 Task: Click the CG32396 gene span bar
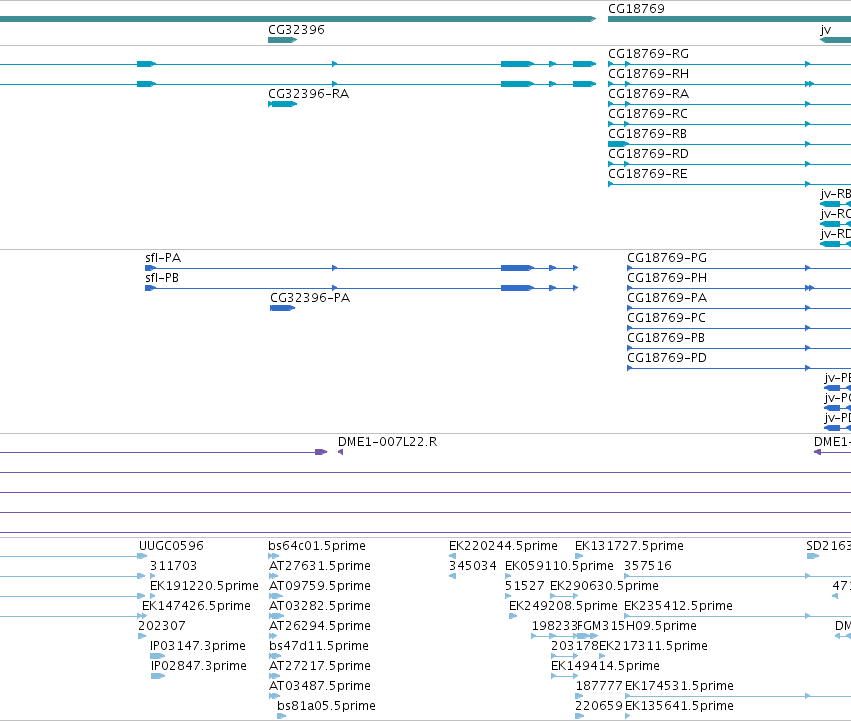point(283,40)
